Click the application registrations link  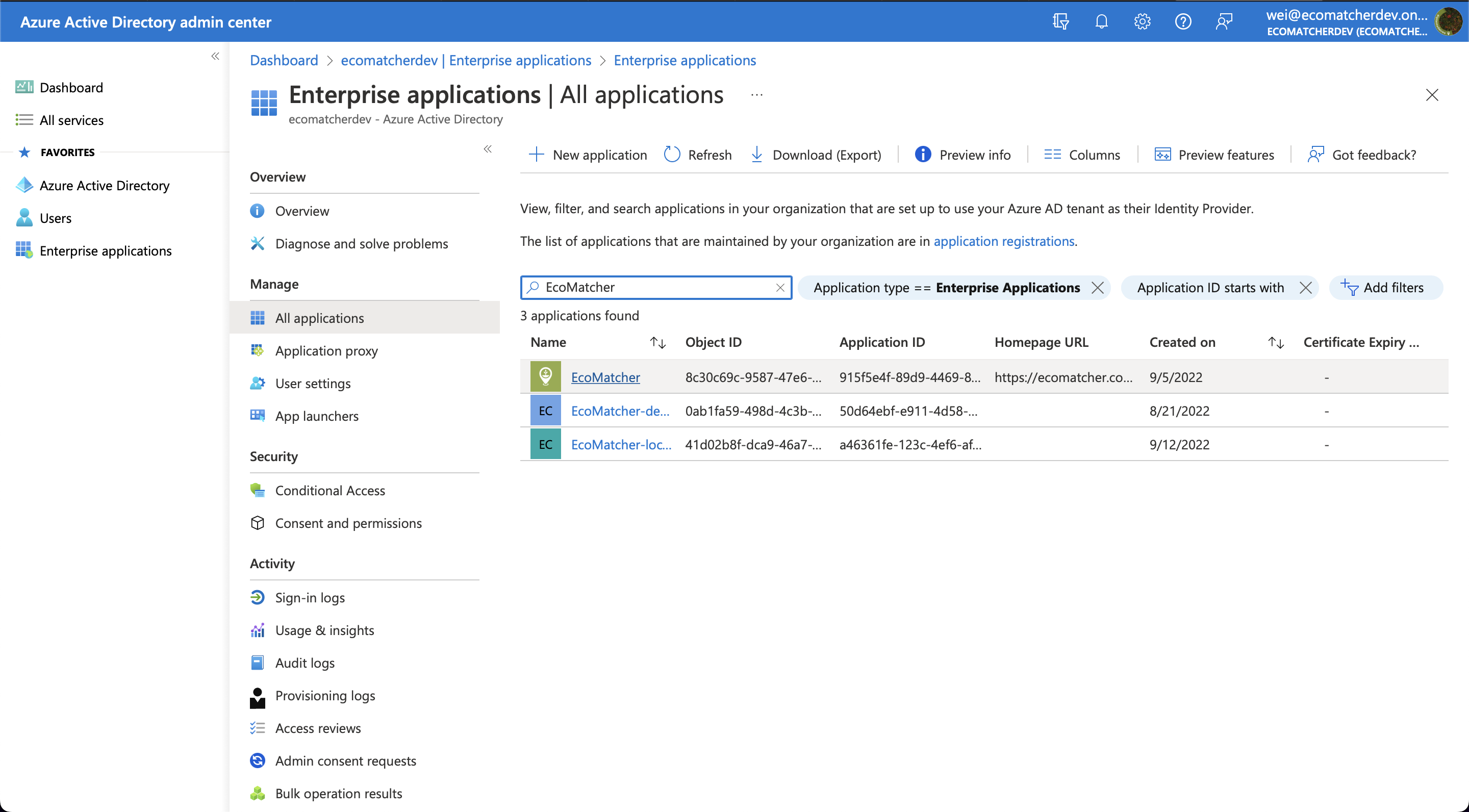(1004, 241)
